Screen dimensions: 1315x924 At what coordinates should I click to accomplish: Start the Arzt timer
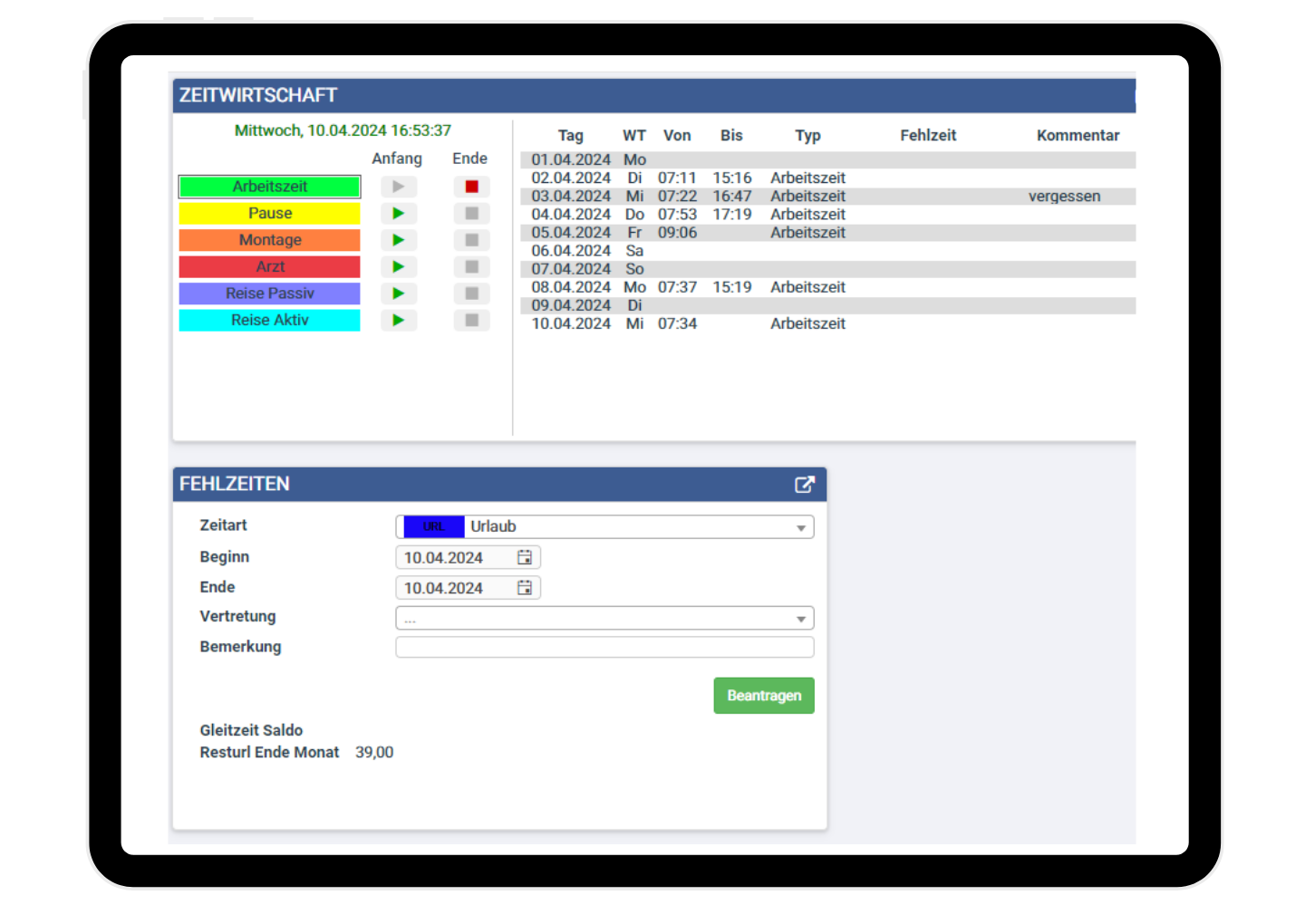[398, 267]
